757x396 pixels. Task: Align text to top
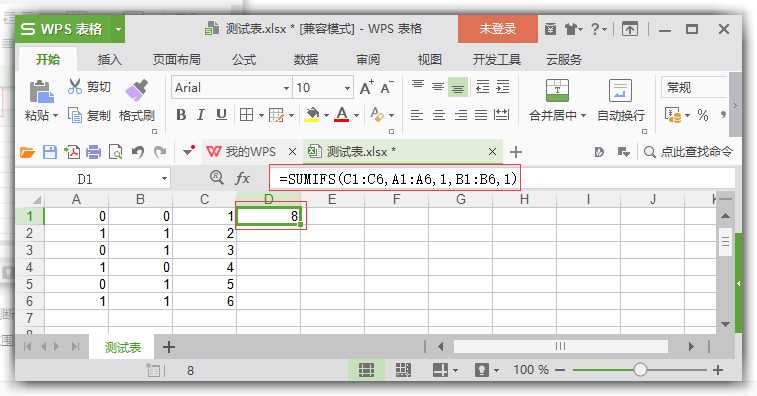pyautogui.click(x=418, y=86)
